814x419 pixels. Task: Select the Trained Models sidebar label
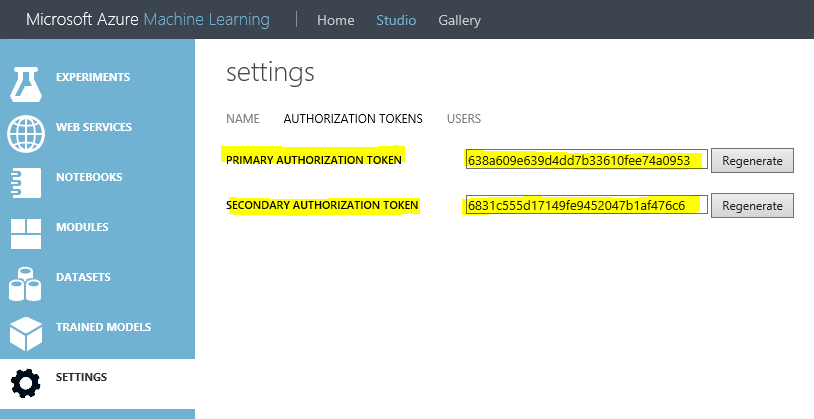[x=104, y=327]
